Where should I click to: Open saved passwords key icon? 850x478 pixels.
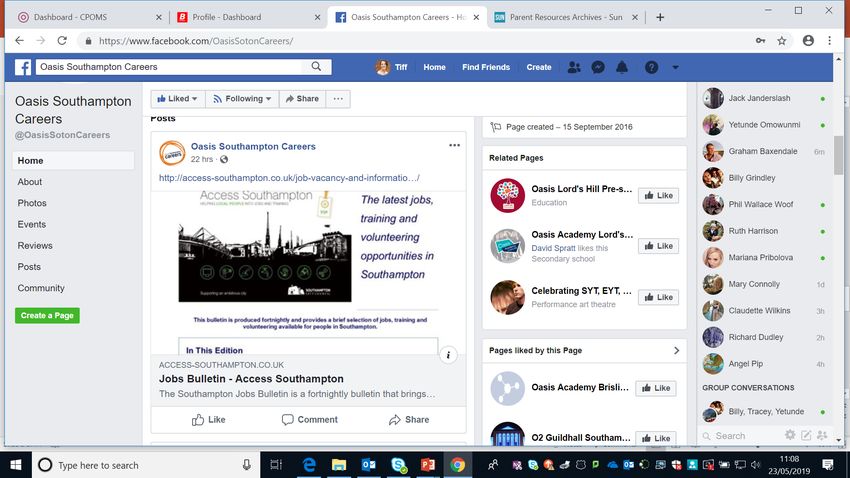click(761, 41)
